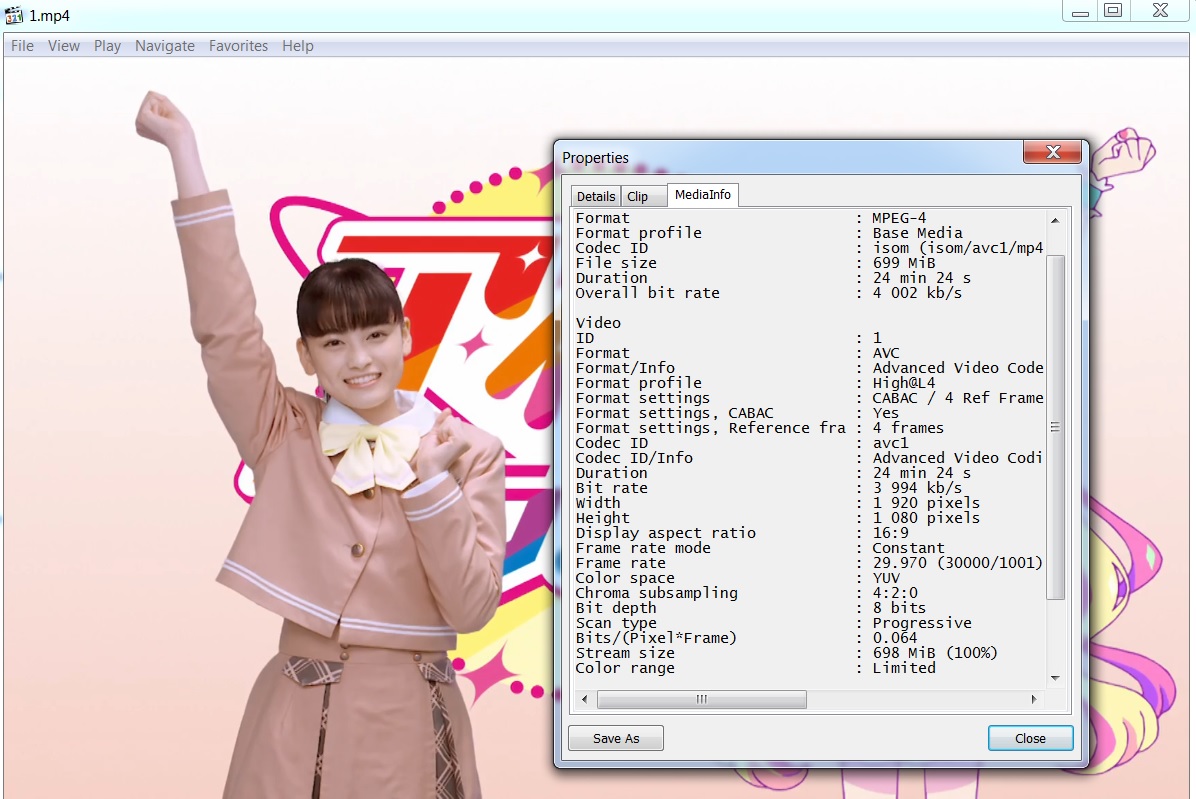Maximize the 1.mp4 player window
The height and width of the screenshot is (799, 1196).
[1114, 11]
